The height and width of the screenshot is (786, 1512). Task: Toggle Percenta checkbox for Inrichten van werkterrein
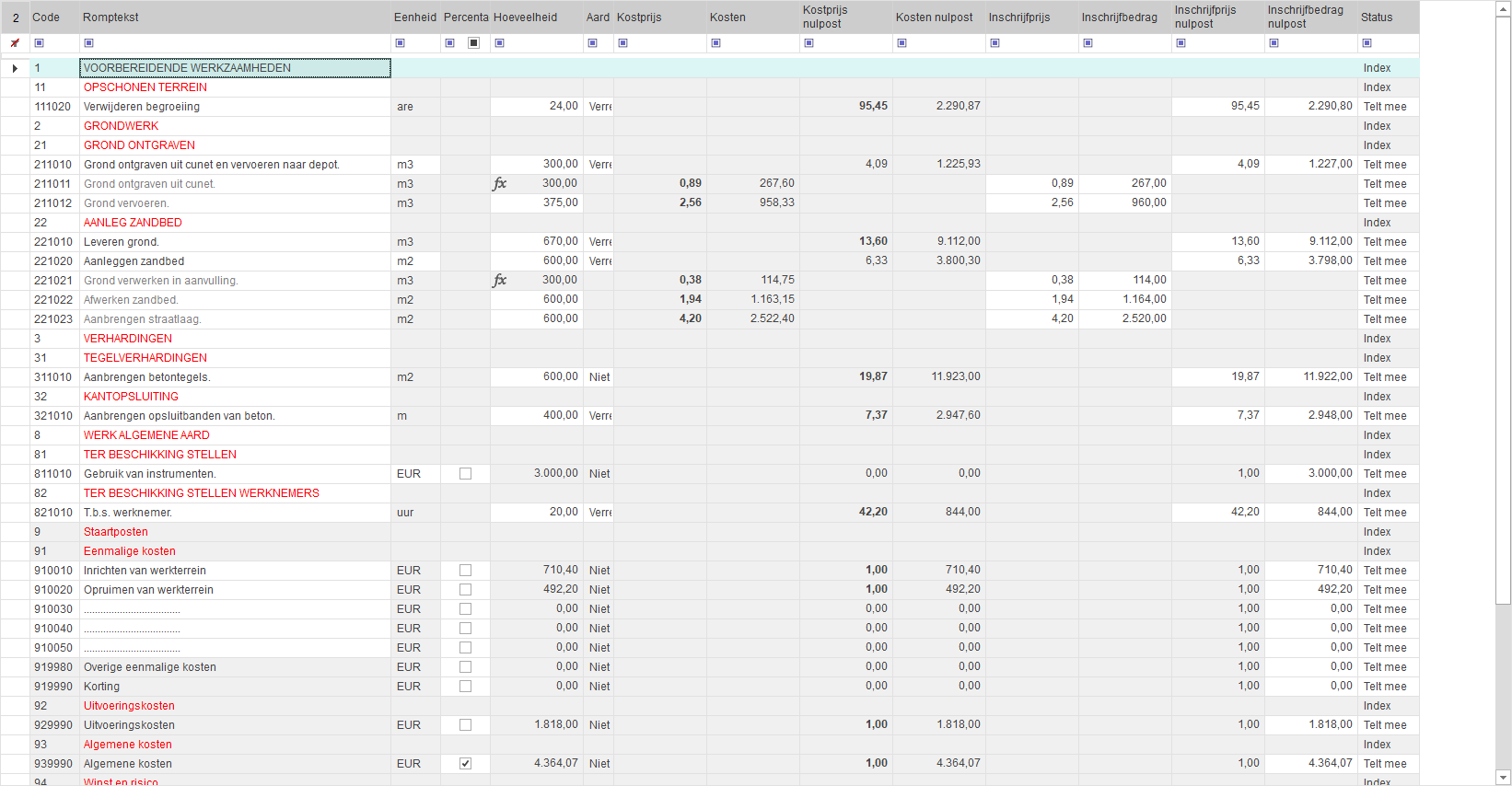coord(465,571)
